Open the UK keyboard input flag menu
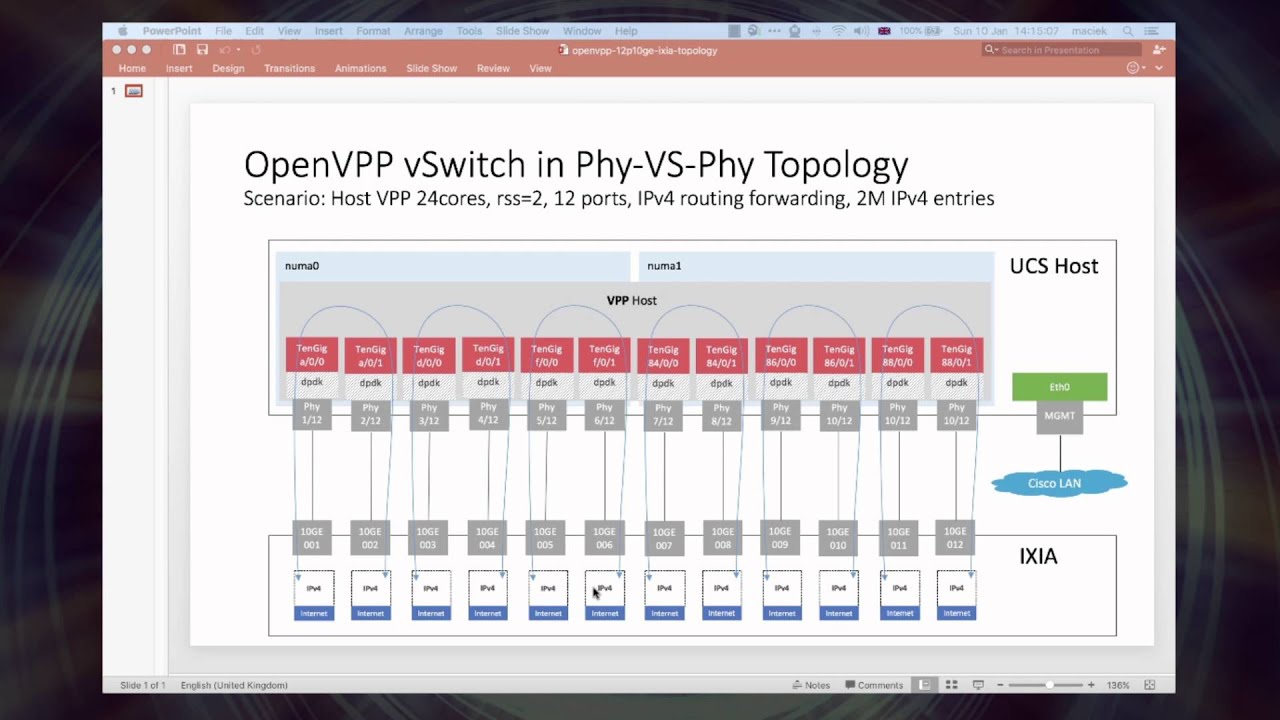The image size is (1280, 720). pyautogui.click(x=884, y=31)
